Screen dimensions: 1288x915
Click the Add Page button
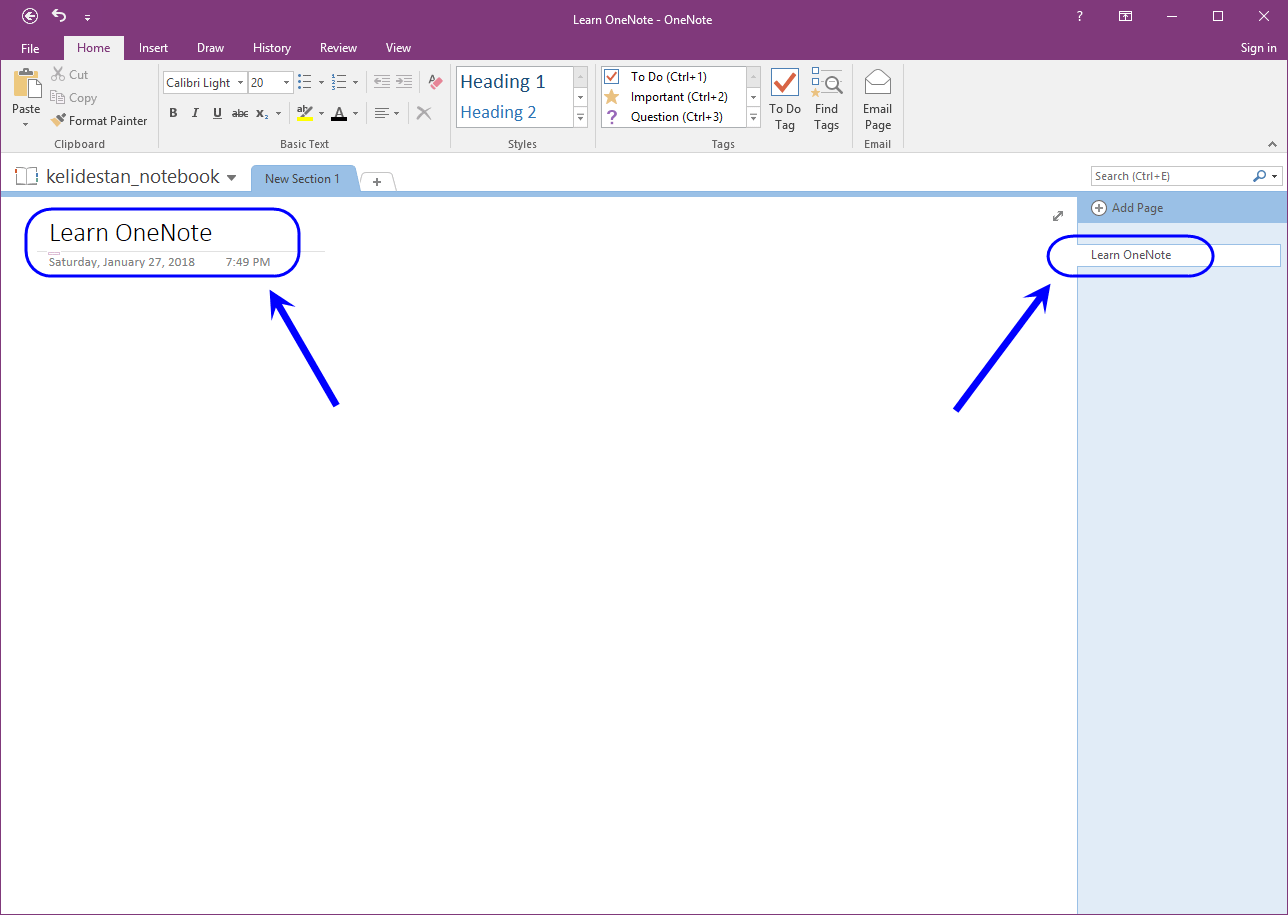pyautogui.click(x=1127, y=208)
